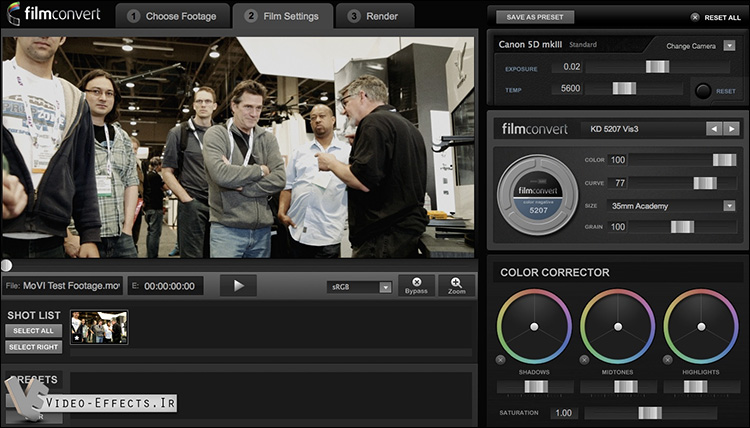Adjust the Temp slider handle
This screenshot has width=750, height=428.
click(624, 88)
